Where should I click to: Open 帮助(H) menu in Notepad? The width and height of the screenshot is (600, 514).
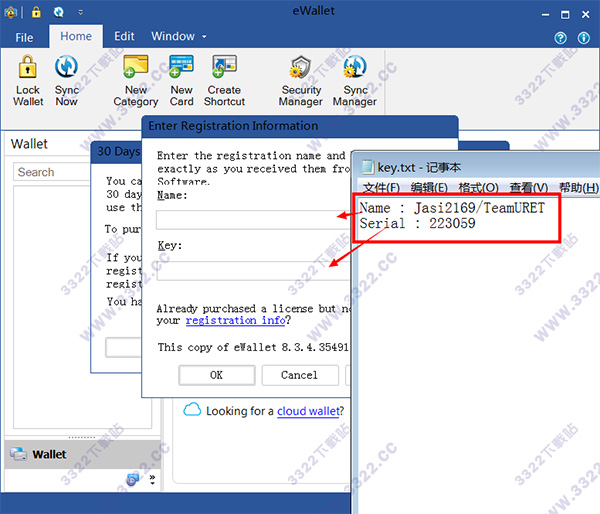[578, 188]
